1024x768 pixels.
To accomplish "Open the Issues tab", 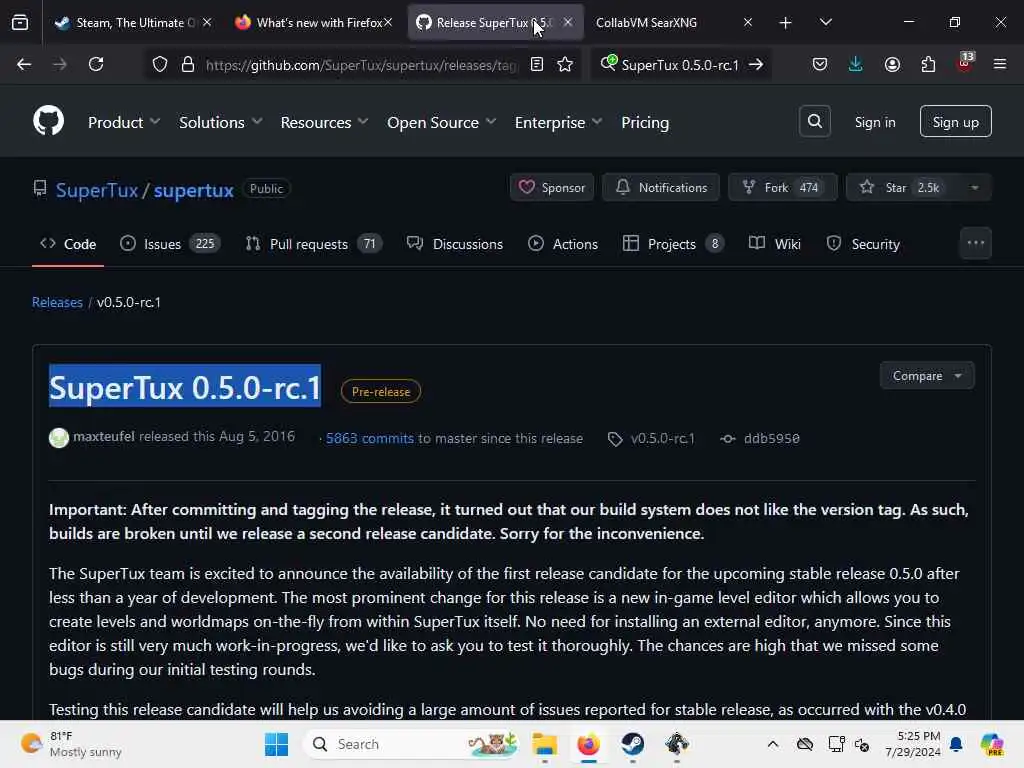I will [170, 244].
